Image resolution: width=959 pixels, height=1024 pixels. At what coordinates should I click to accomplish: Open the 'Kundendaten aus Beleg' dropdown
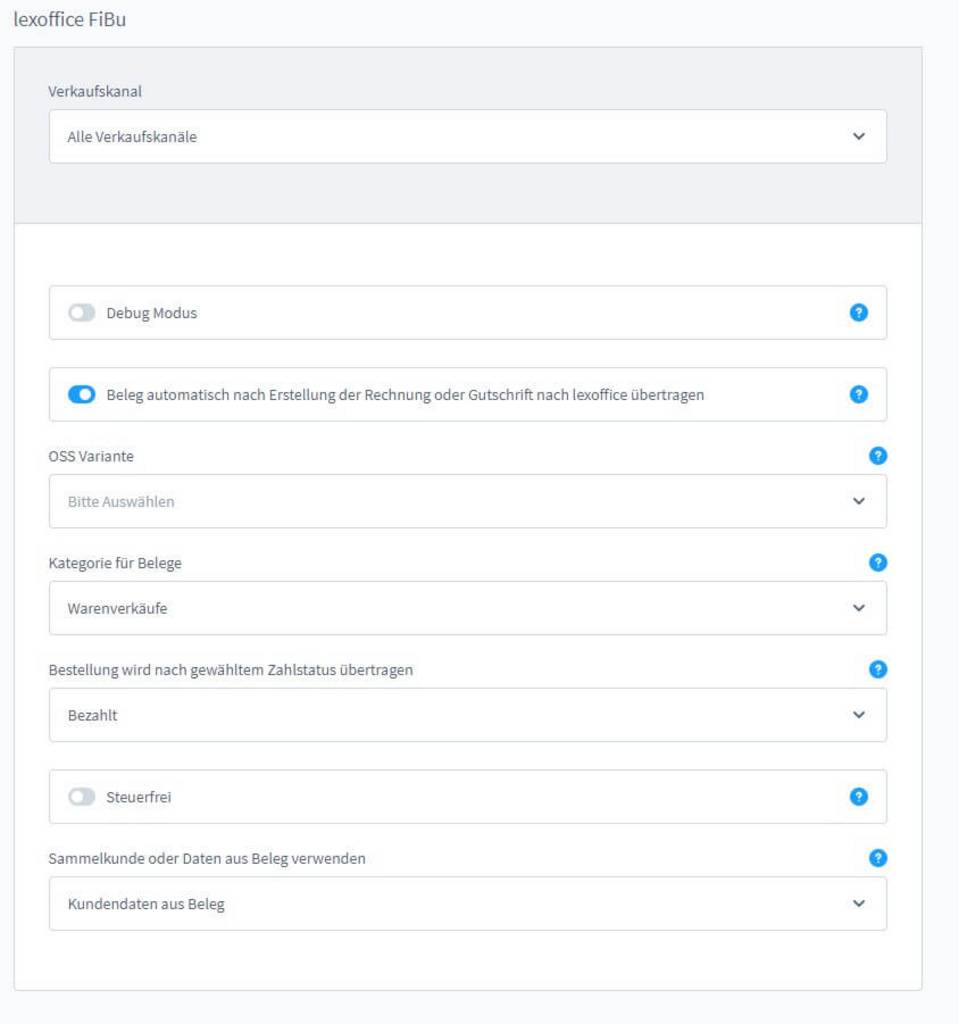pyautogui.click(x=467, y=904)
